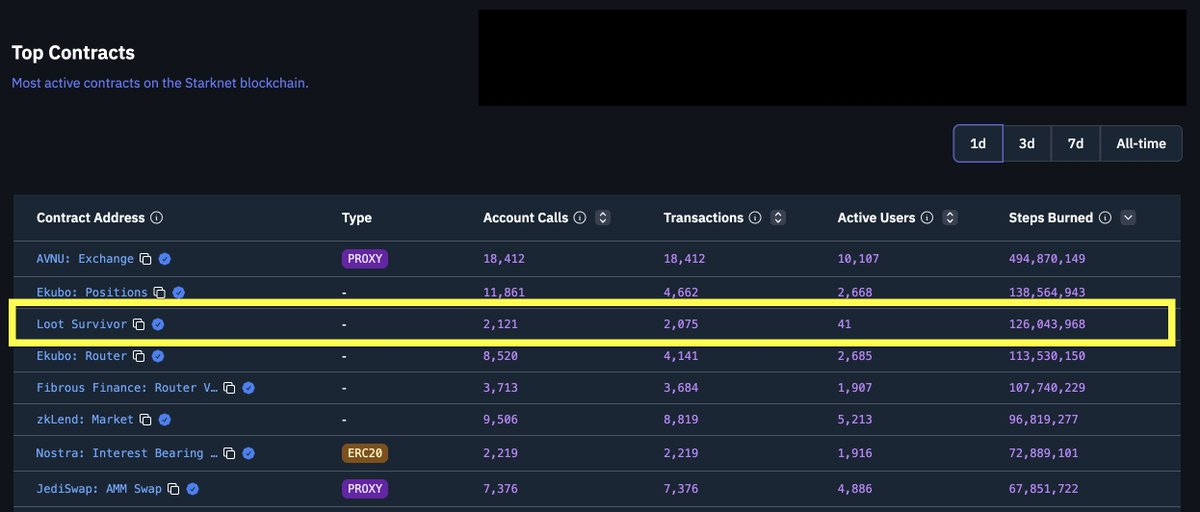Click Steps Burned value 67,851,722
This screenshot has height=512, width=1200.
[x=1044, y=489]
